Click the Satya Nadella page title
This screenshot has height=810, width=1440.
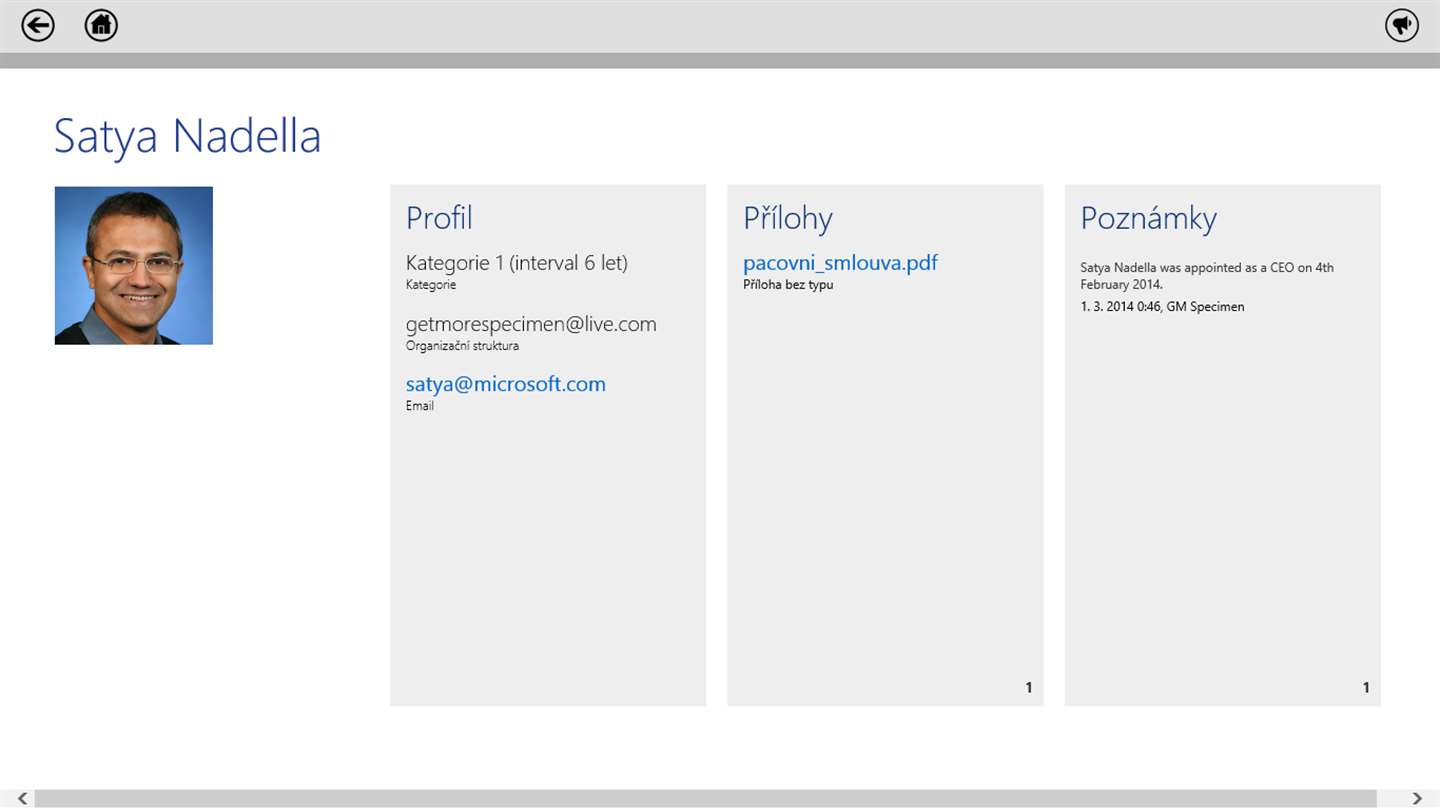188,136
